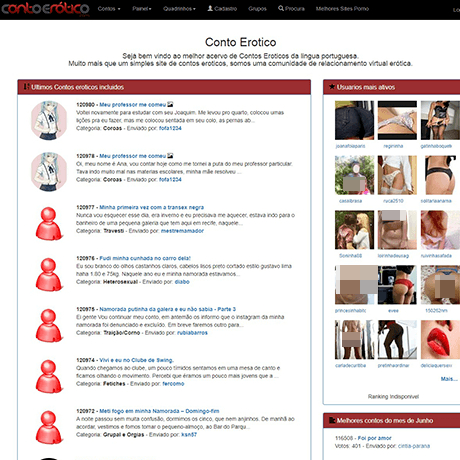
Task: Click the star icon in Usuarios mais ativos header
Action: coord(332,87)
